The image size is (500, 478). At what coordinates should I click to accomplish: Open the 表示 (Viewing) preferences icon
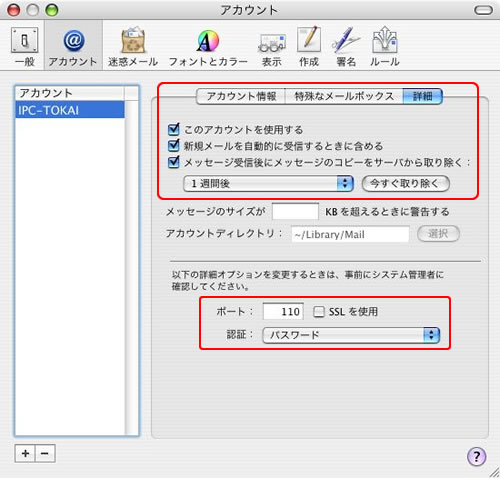click(x=272, y=47)
